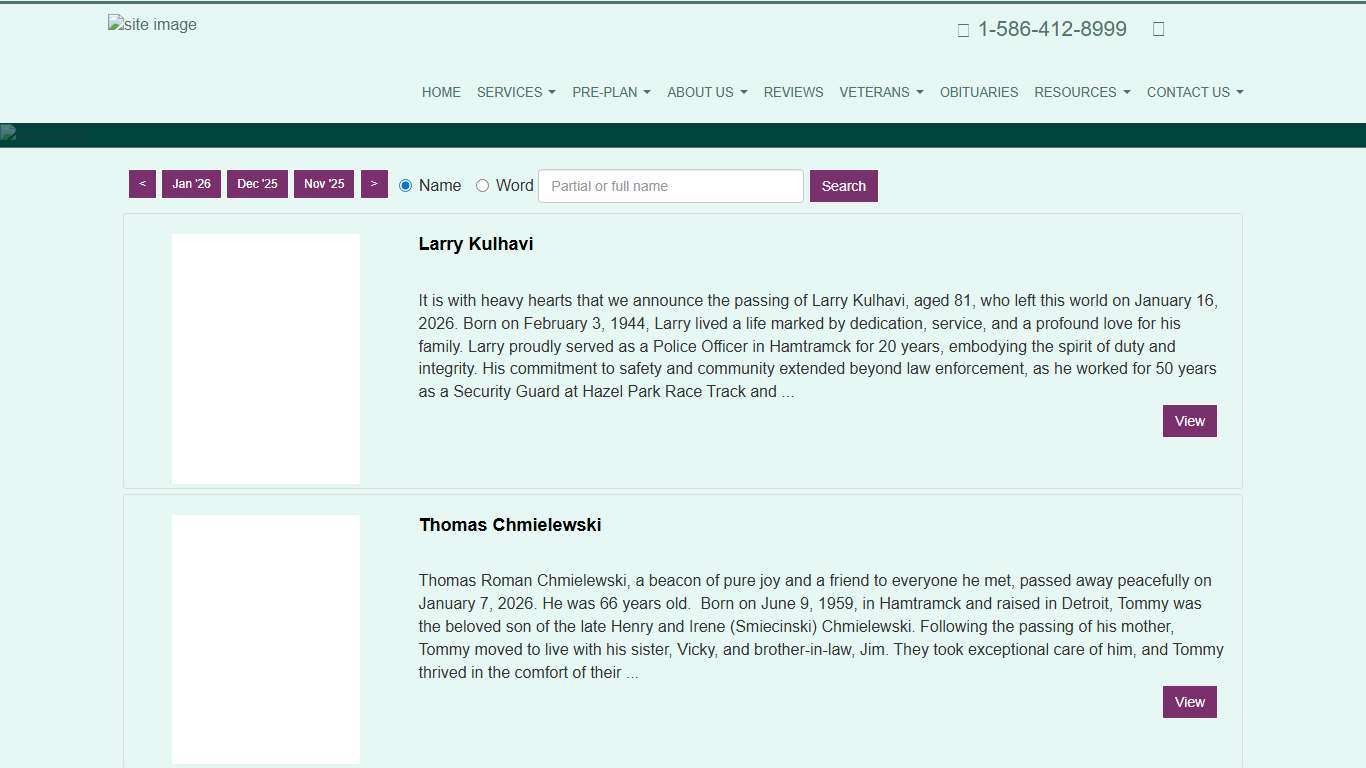Click Thomas Chmielewski's photo thumbnail

[x=265, y=639]
